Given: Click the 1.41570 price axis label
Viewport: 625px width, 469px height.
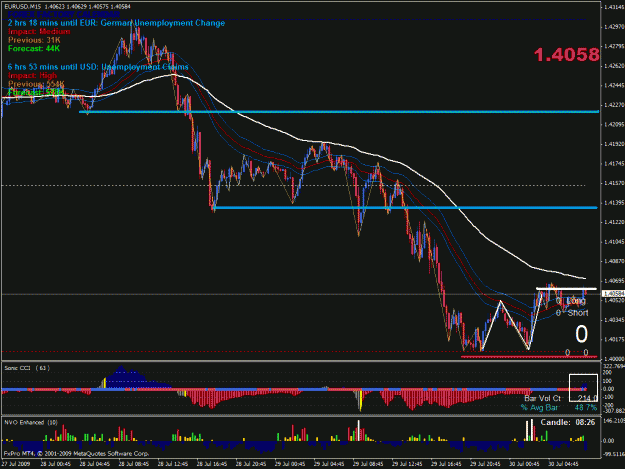Looking at the screenshot, I should point(614,183).
